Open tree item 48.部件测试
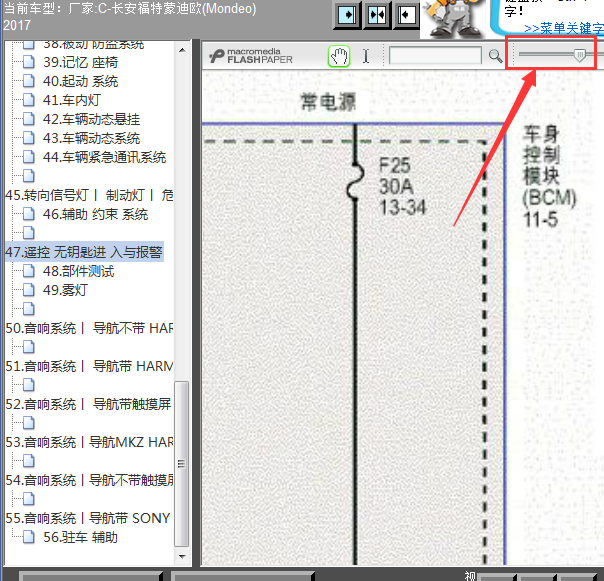The image size is (604, 581). click(79, 271)
